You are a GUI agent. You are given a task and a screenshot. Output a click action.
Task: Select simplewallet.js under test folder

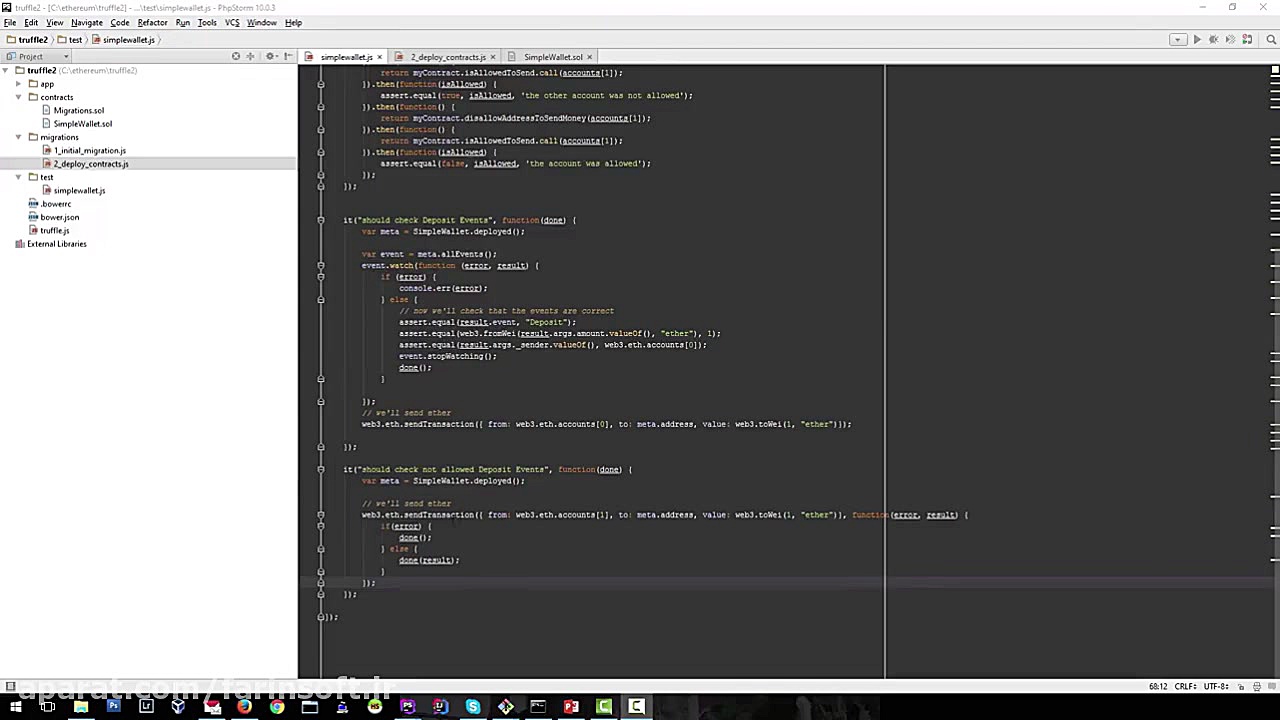(79, 191)
